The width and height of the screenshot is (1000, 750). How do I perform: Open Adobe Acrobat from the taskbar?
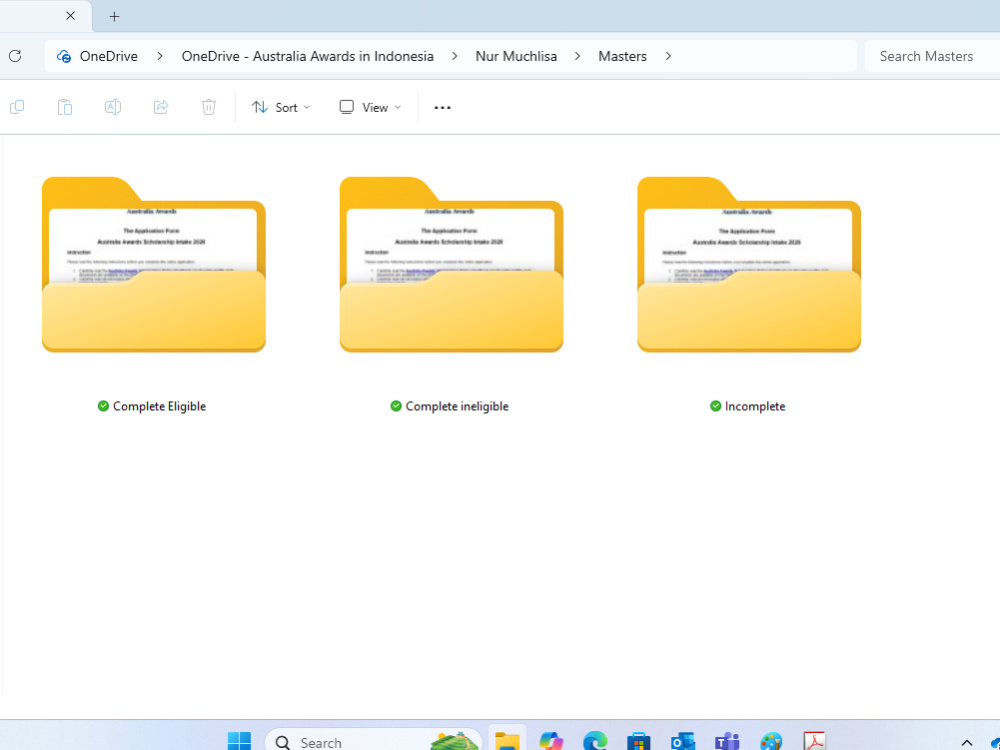(x=814, y=741)
